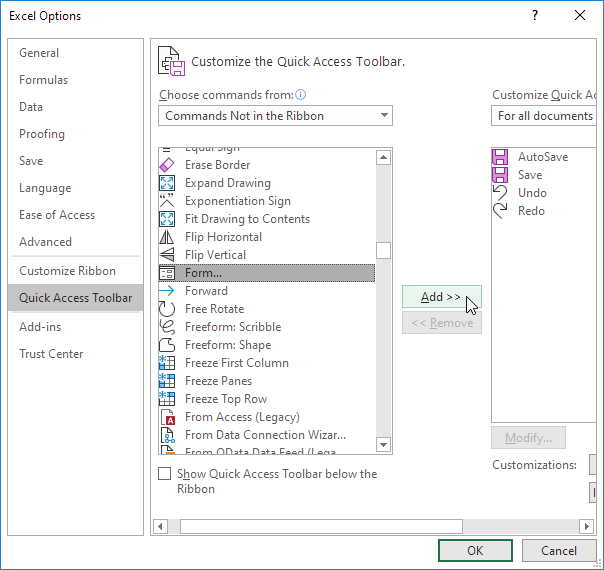The height and width of the screenshot is (570, 604).
Task: Confirm with the OK button
Action: pyautogui.click(x=475, y=550)
